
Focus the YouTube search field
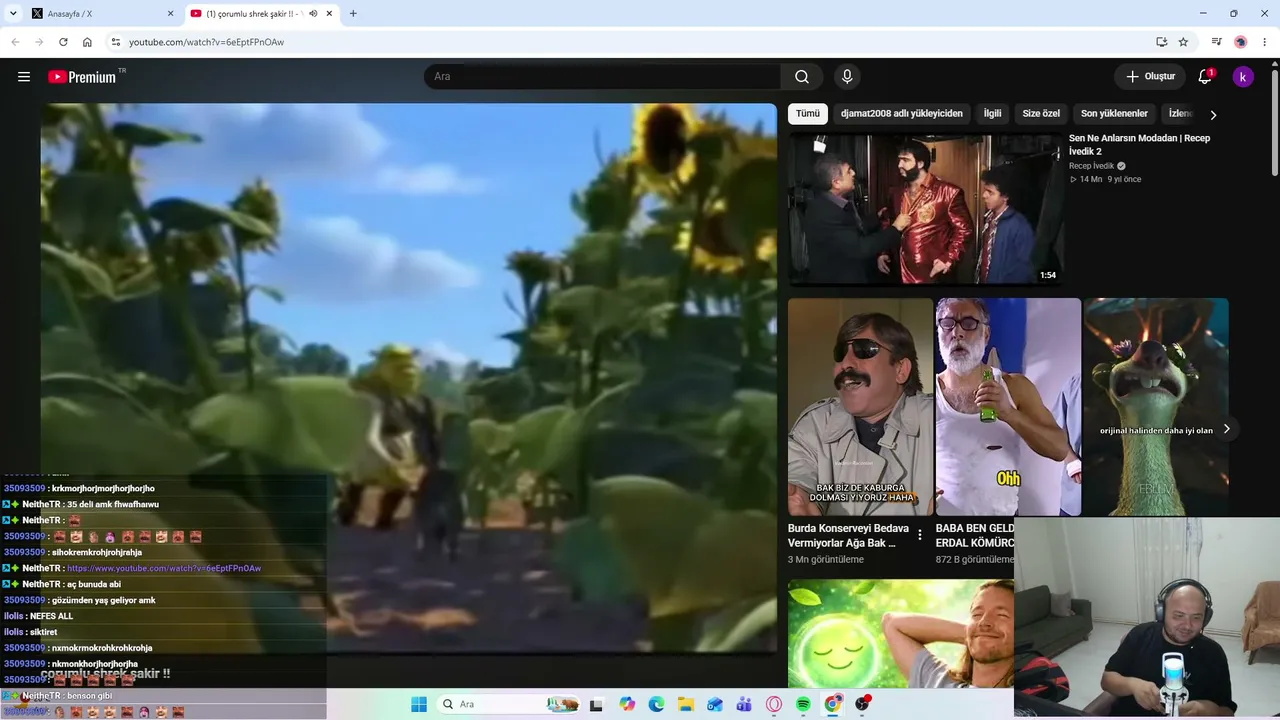click(602, 77)
